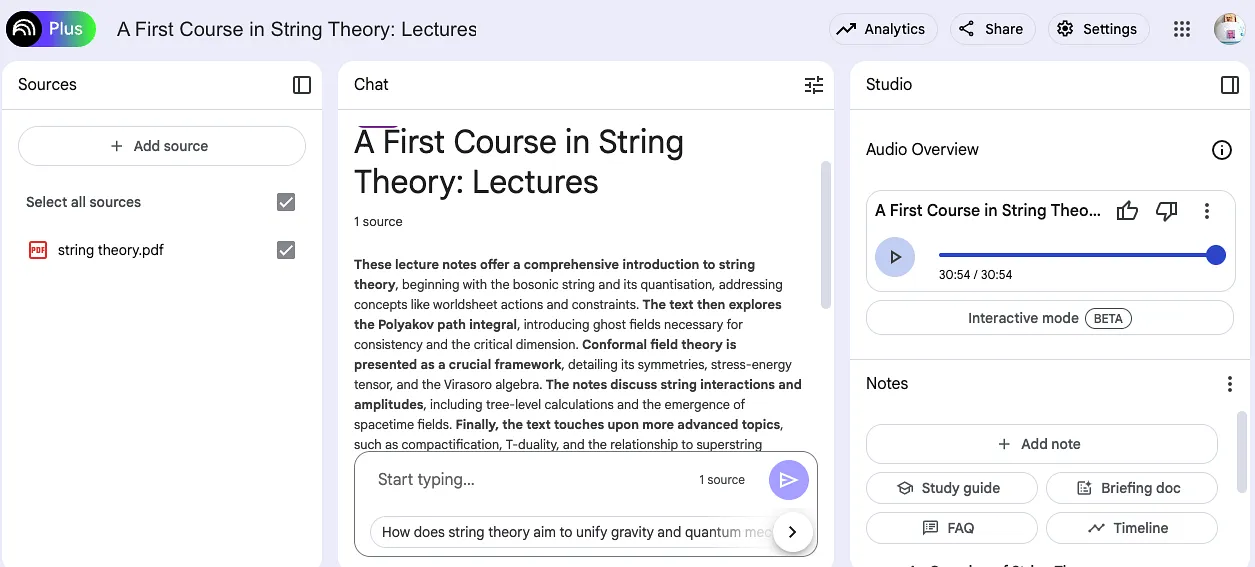
Task: Send the chat message
Action: tap(789, 480)
